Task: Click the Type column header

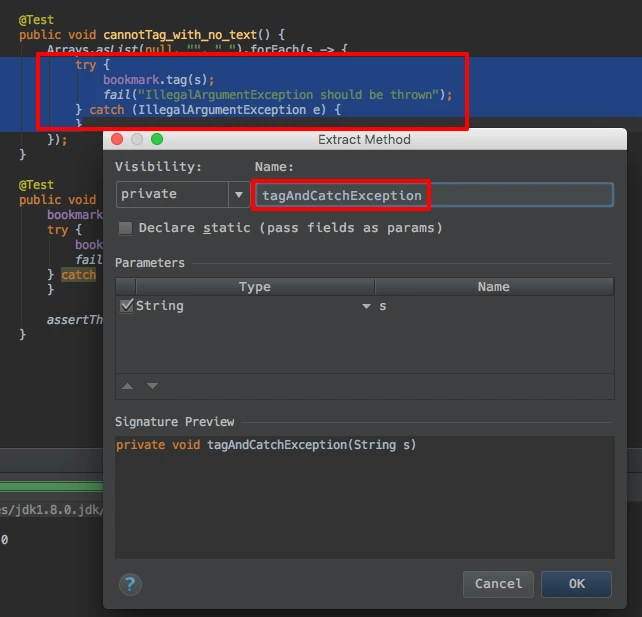Action: click(255, 287)
